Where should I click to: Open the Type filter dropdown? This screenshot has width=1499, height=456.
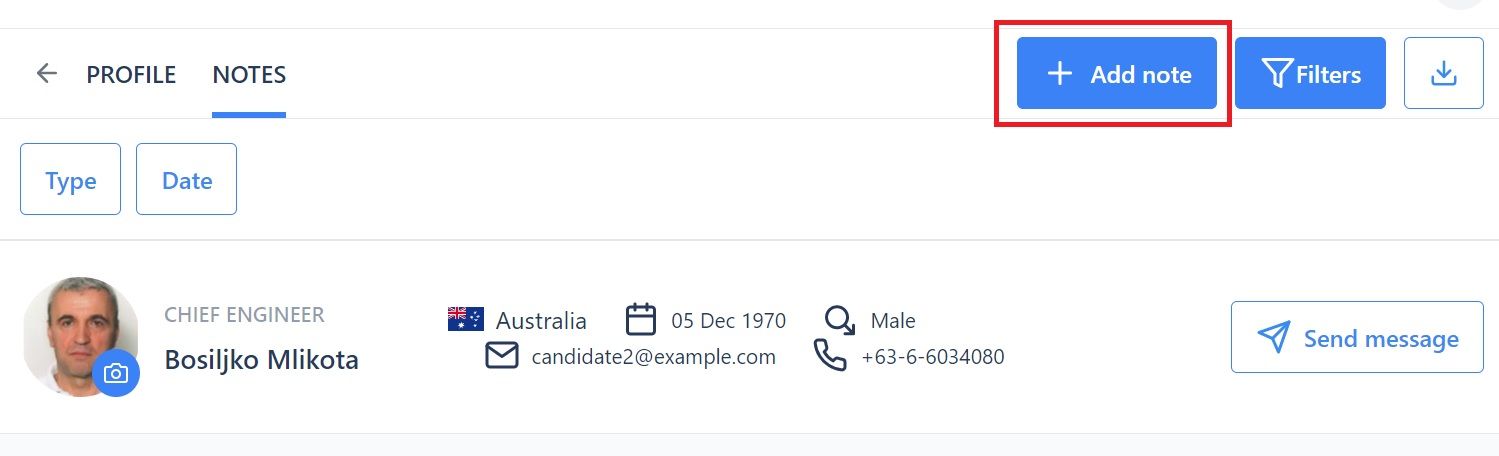(x=71, y=179)
